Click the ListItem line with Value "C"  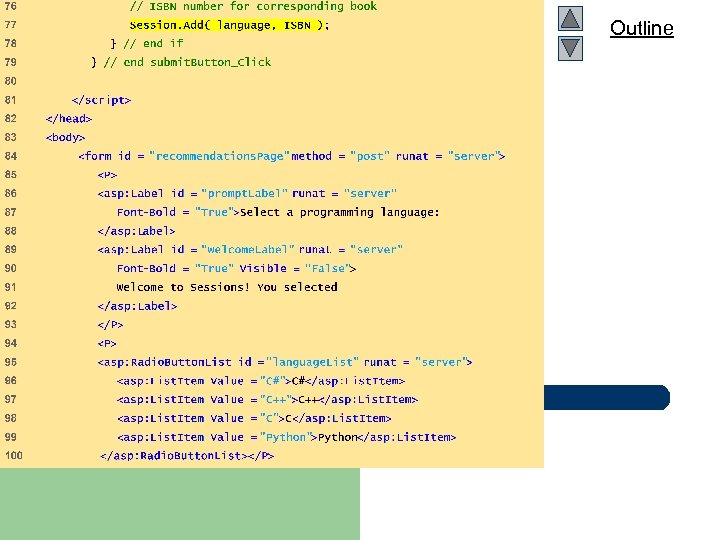[x=254, y=418]
